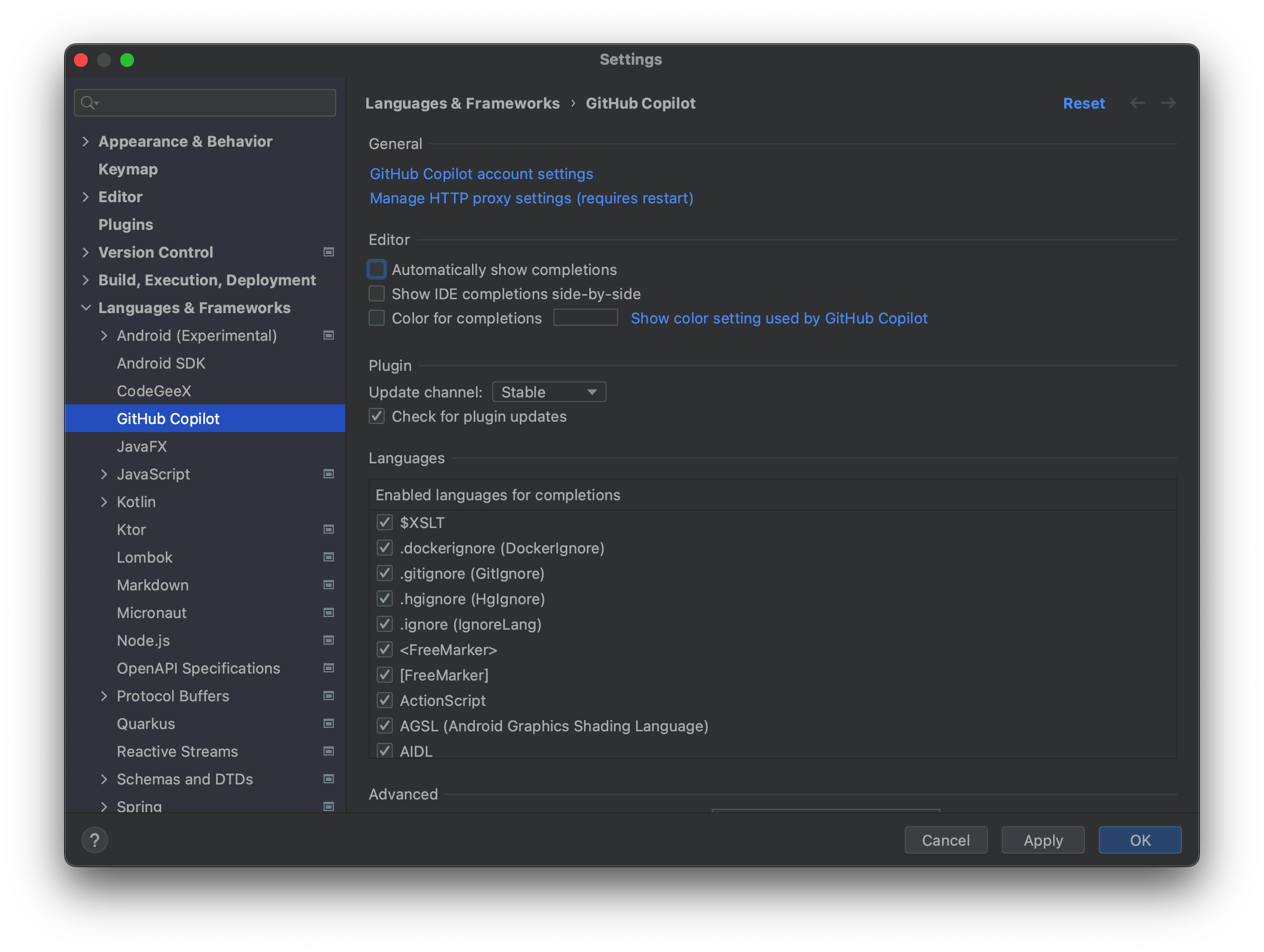Disable completions for $XSLT language

coord(385,522)
